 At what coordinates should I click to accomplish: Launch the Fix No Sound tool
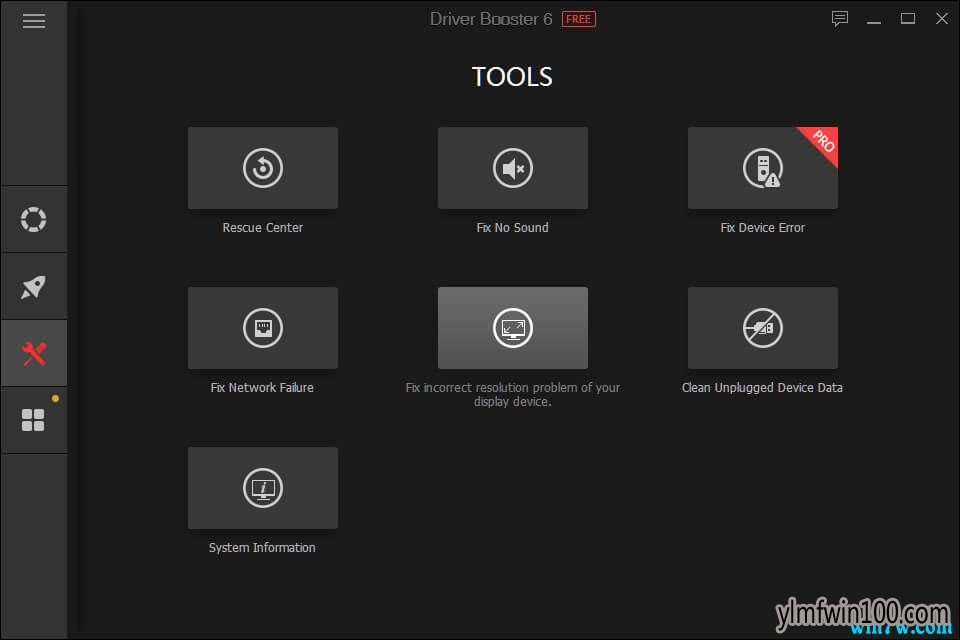pos(512,168)
